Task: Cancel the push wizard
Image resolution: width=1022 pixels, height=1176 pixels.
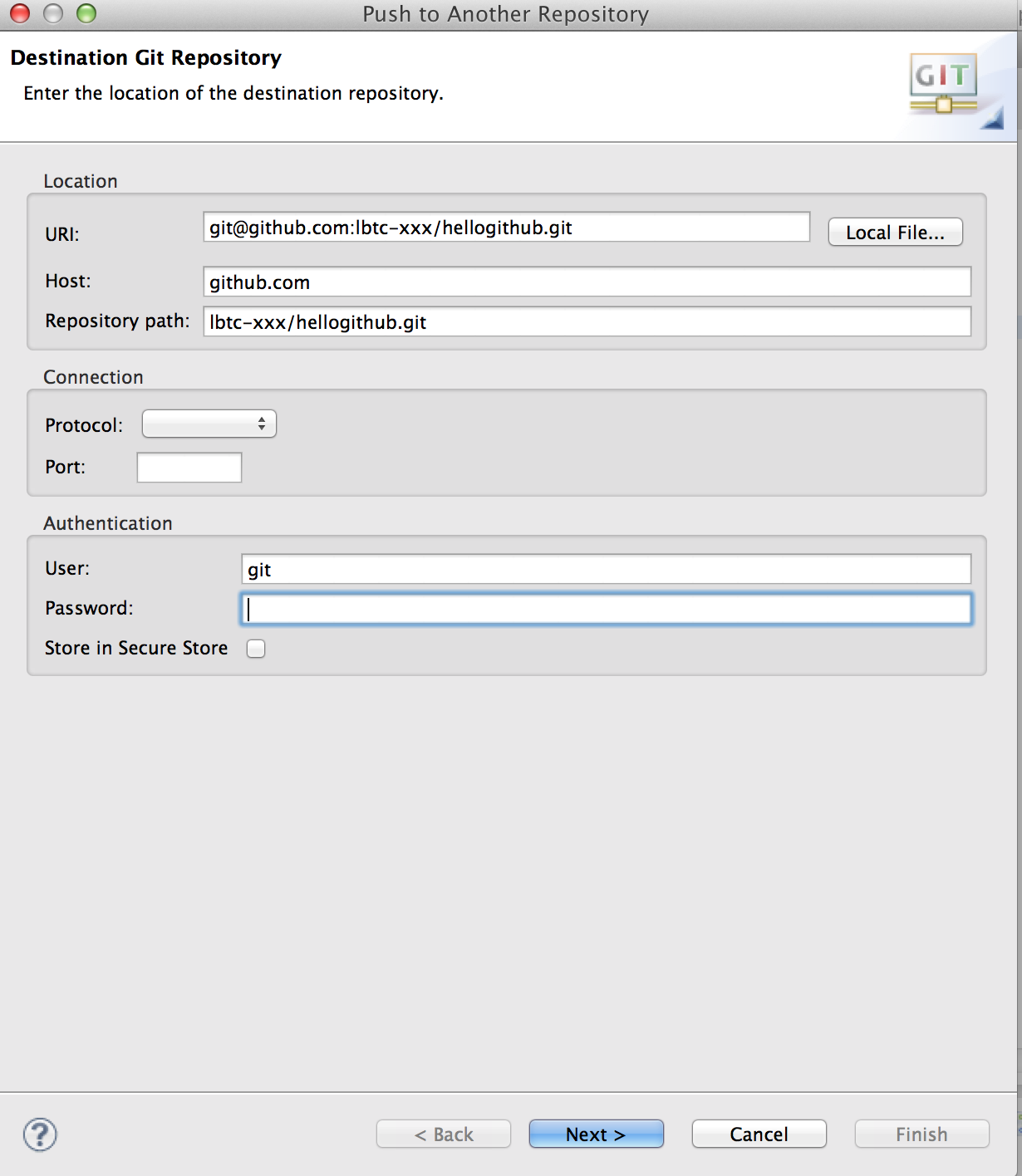Action: [759, 1134]
